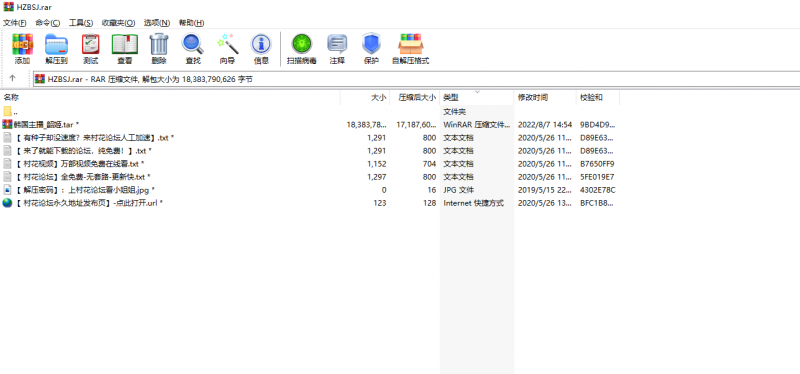This screenshot has height=374, width=800.
Task: Open the Help (帮助) menu
Action: [191, 23]
